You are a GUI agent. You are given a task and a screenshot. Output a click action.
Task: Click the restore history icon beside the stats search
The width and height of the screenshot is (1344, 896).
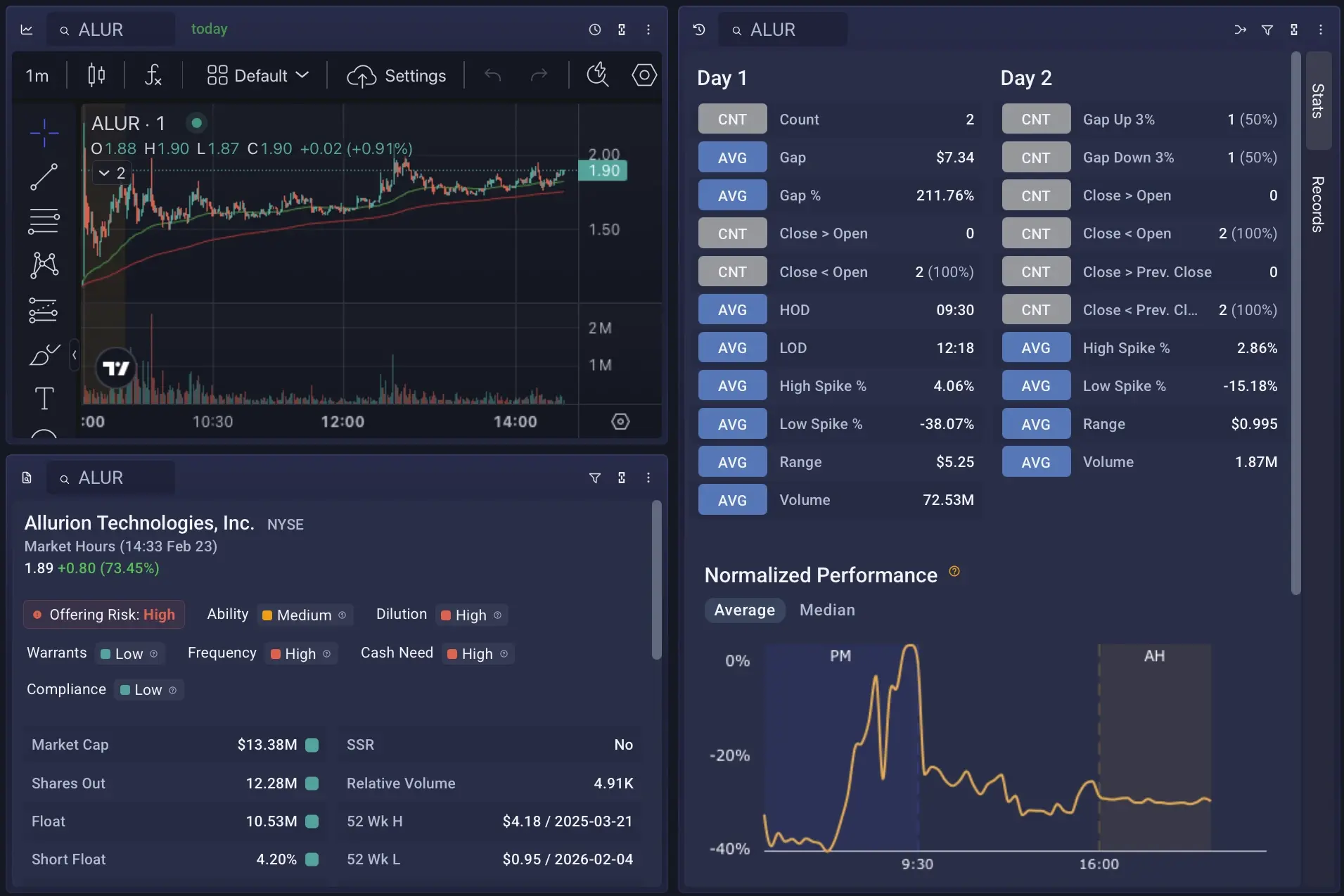(x=698, y=30)
